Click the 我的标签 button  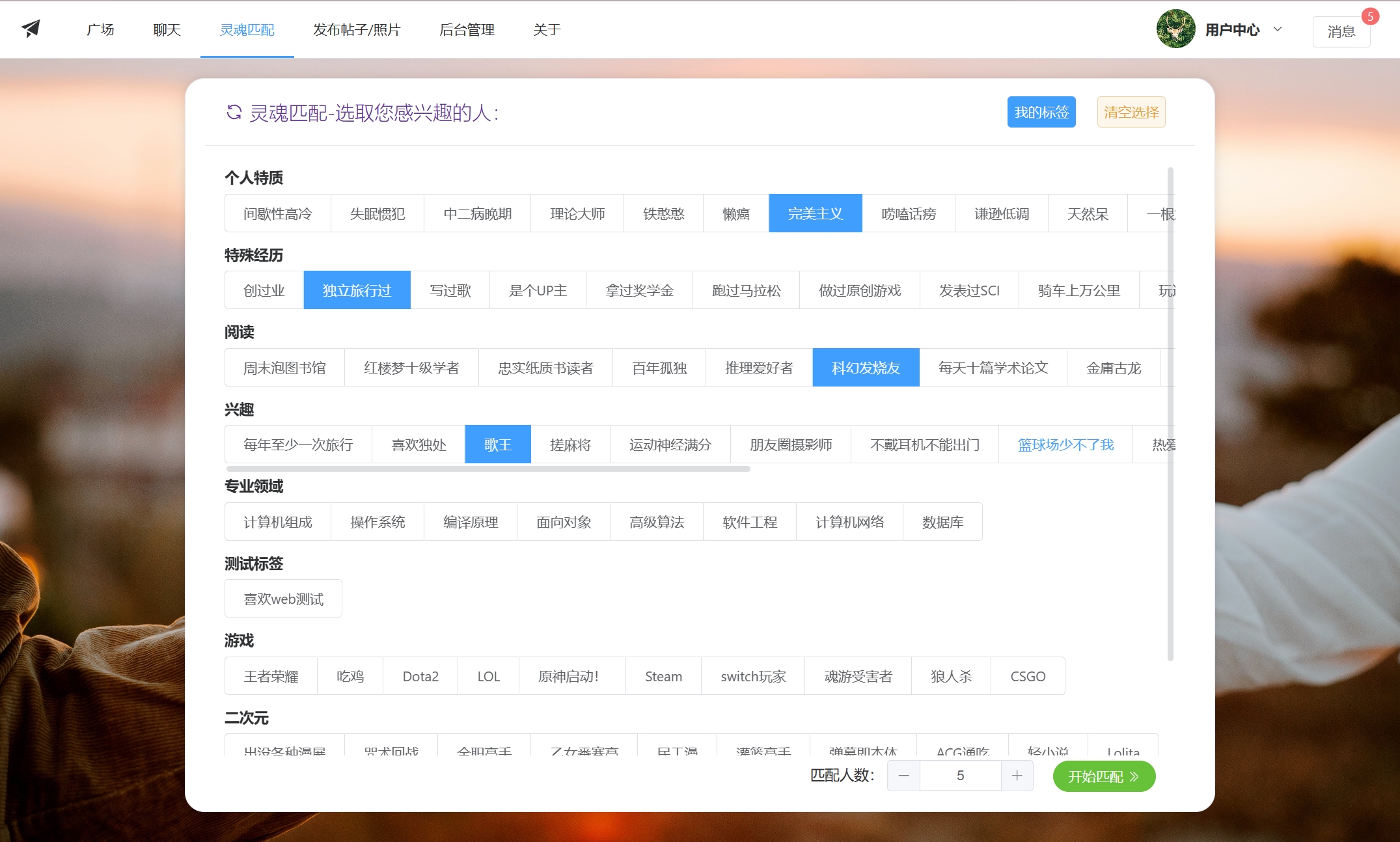pyautogui.click(x=1041, y=112)
